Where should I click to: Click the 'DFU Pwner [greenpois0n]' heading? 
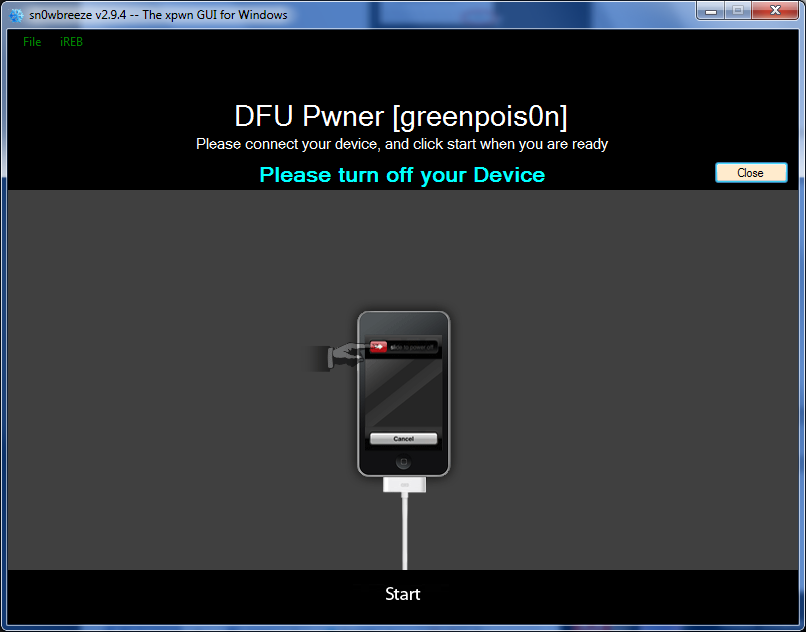pos(401,116)
